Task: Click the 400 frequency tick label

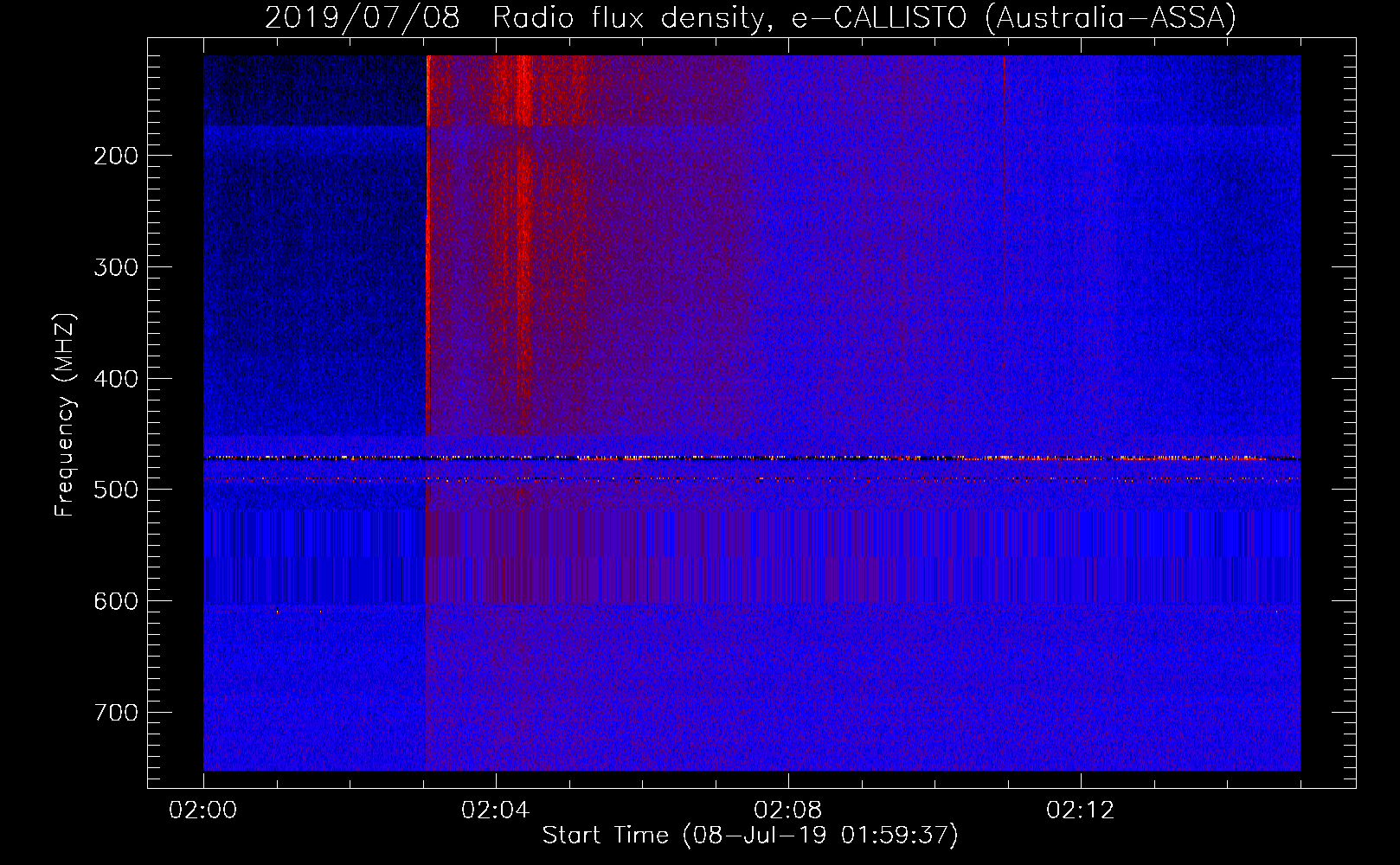Action: [x=116, y=379]
